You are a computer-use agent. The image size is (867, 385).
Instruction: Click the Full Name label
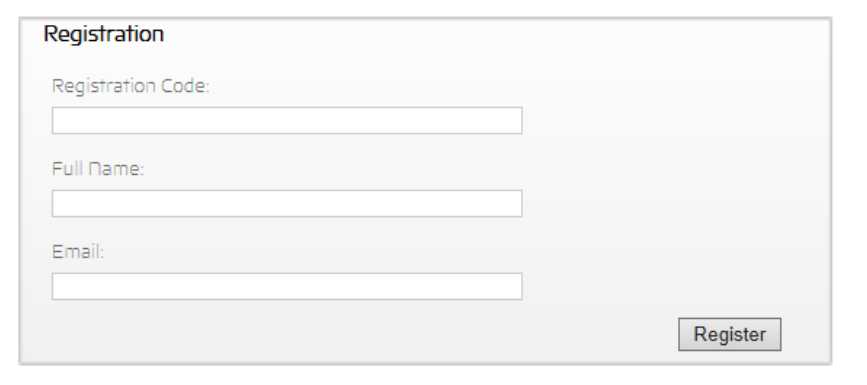pos(98,169)
